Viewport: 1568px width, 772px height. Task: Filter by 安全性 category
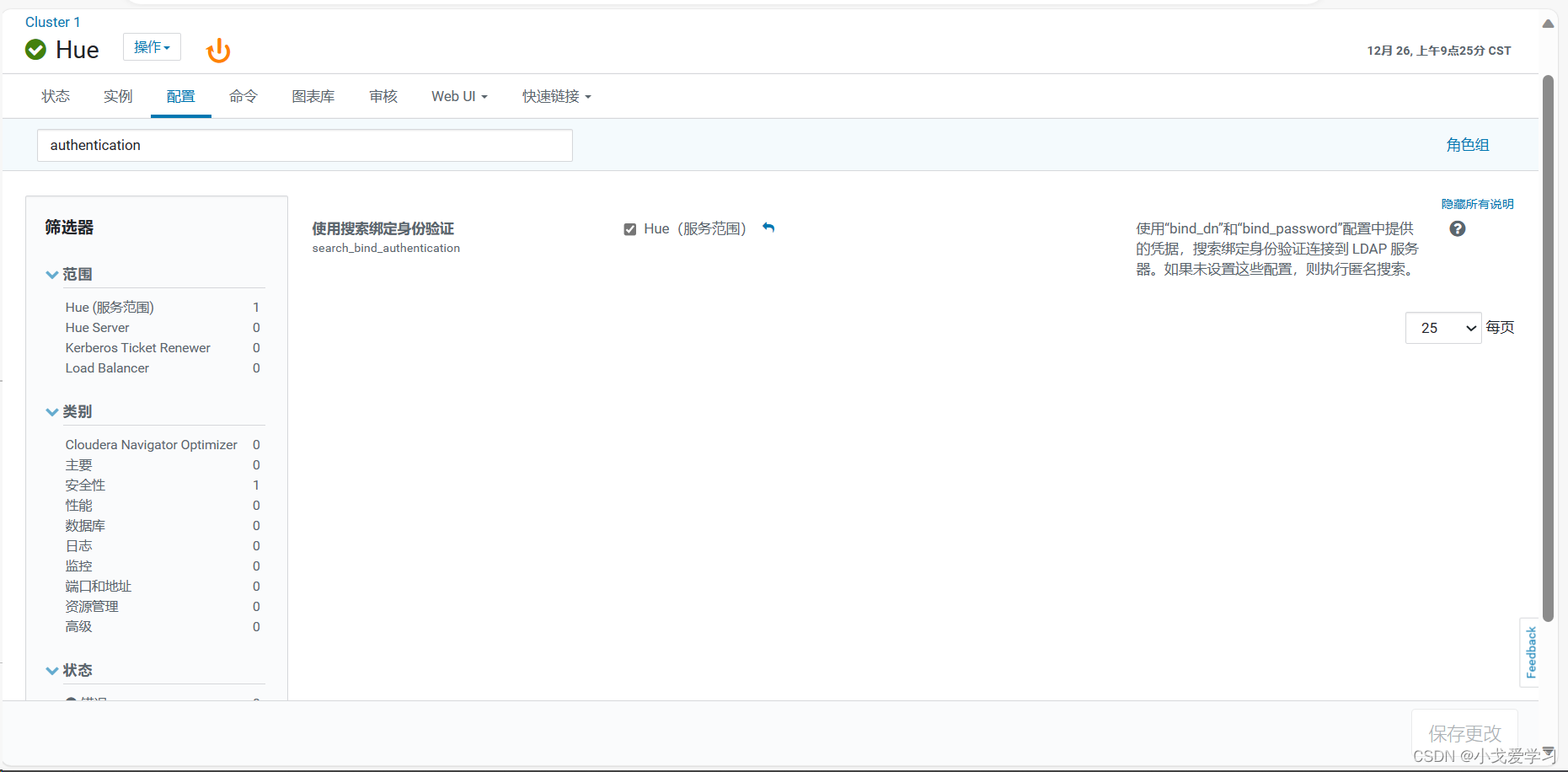(86, 485)
